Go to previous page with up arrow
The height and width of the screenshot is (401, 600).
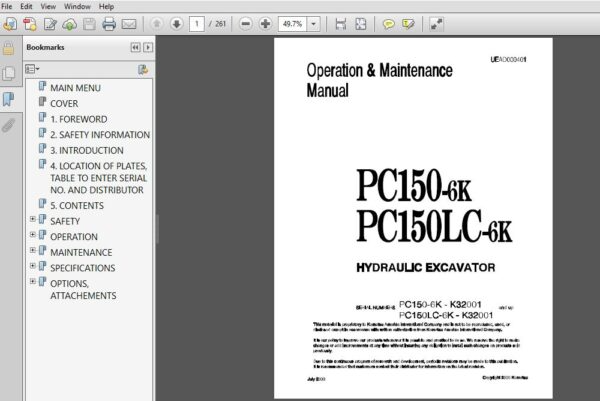pyautogui.click(x=157, y=24)
